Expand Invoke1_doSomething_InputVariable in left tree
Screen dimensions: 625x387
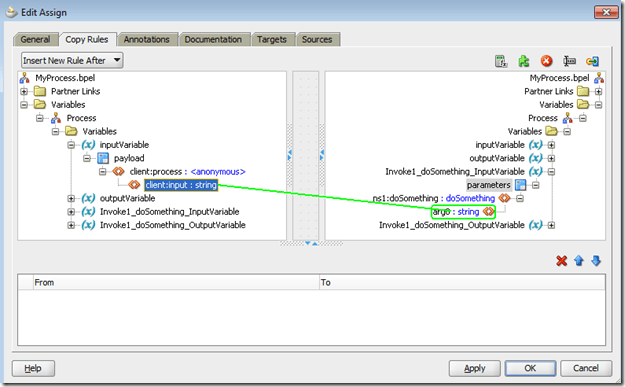coord(71,212)
